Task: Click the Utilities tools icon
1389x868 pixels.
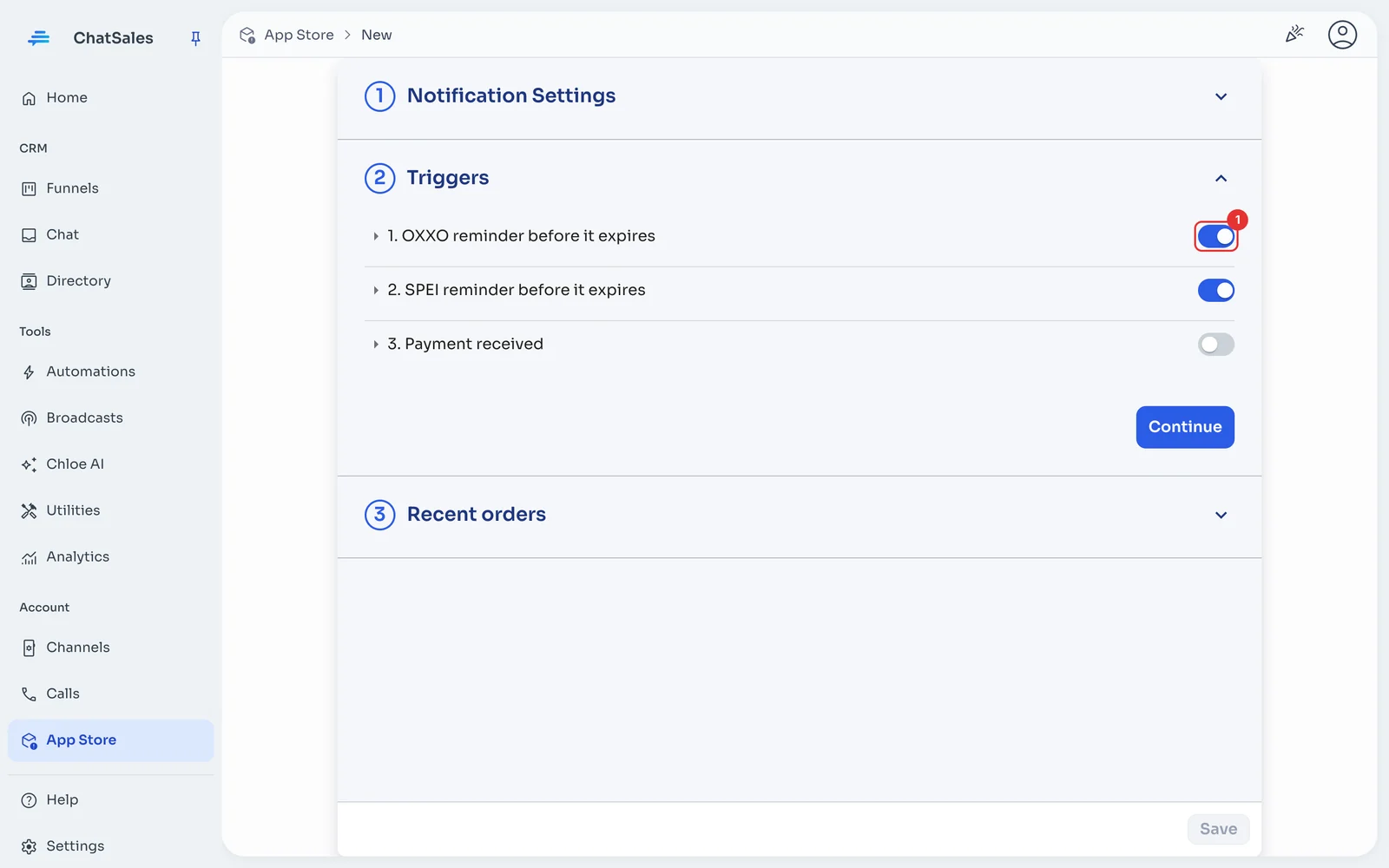Action: pyautogui.click(x=29, y=510)
